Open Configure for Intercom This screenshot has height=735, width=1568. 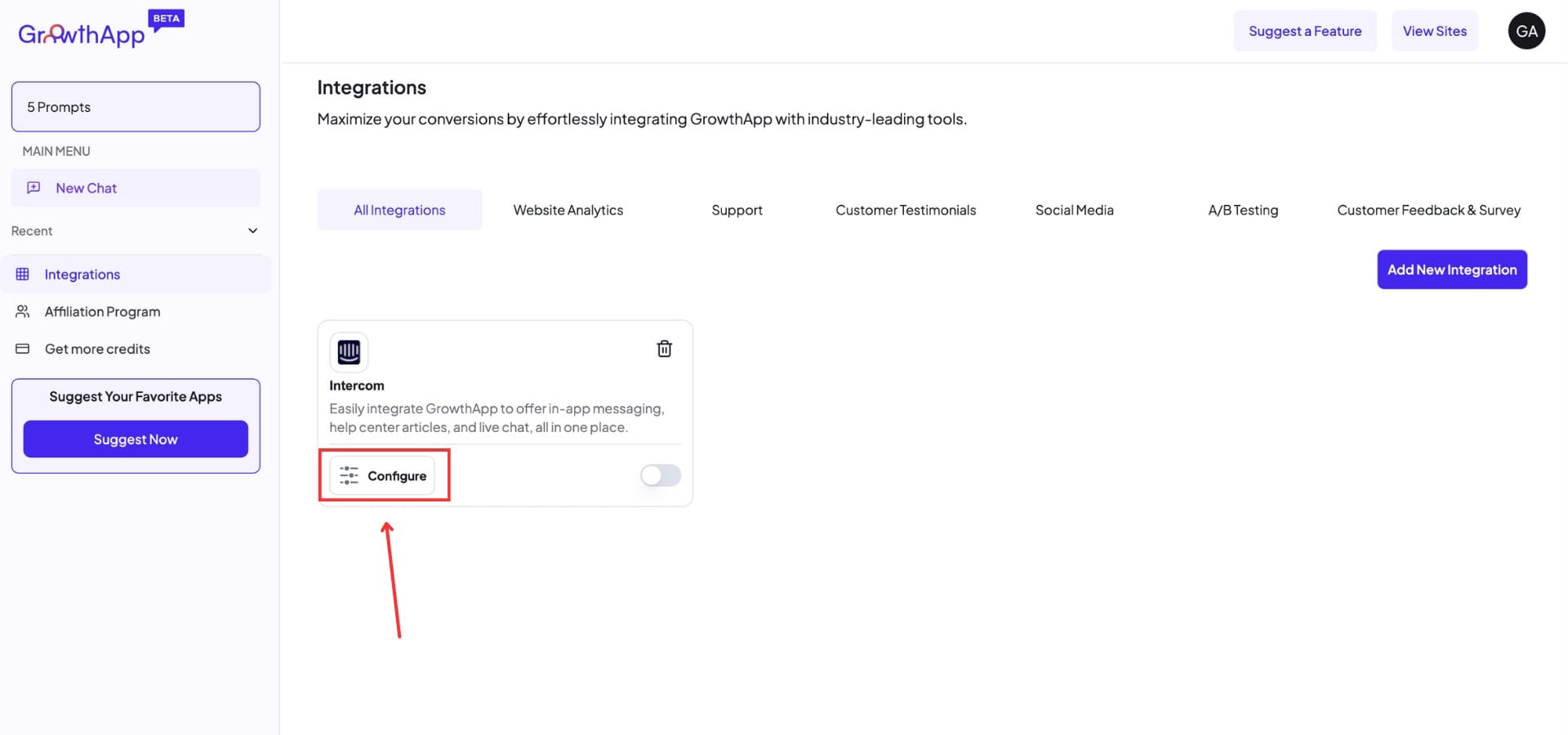coord(382,475)
